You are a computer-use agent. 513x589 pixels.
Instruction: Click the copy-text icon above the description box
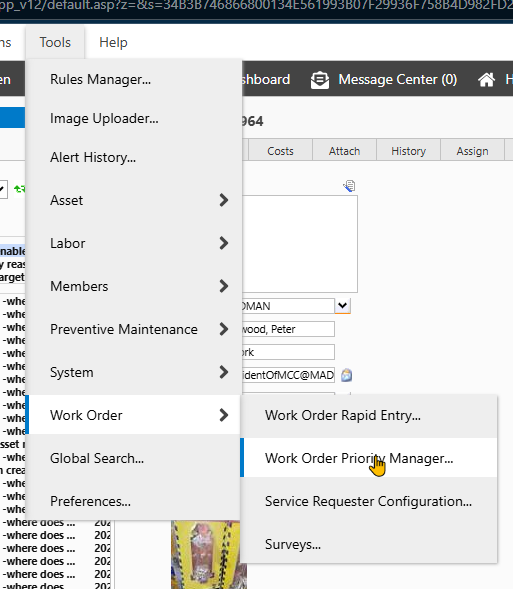(349, 186)
